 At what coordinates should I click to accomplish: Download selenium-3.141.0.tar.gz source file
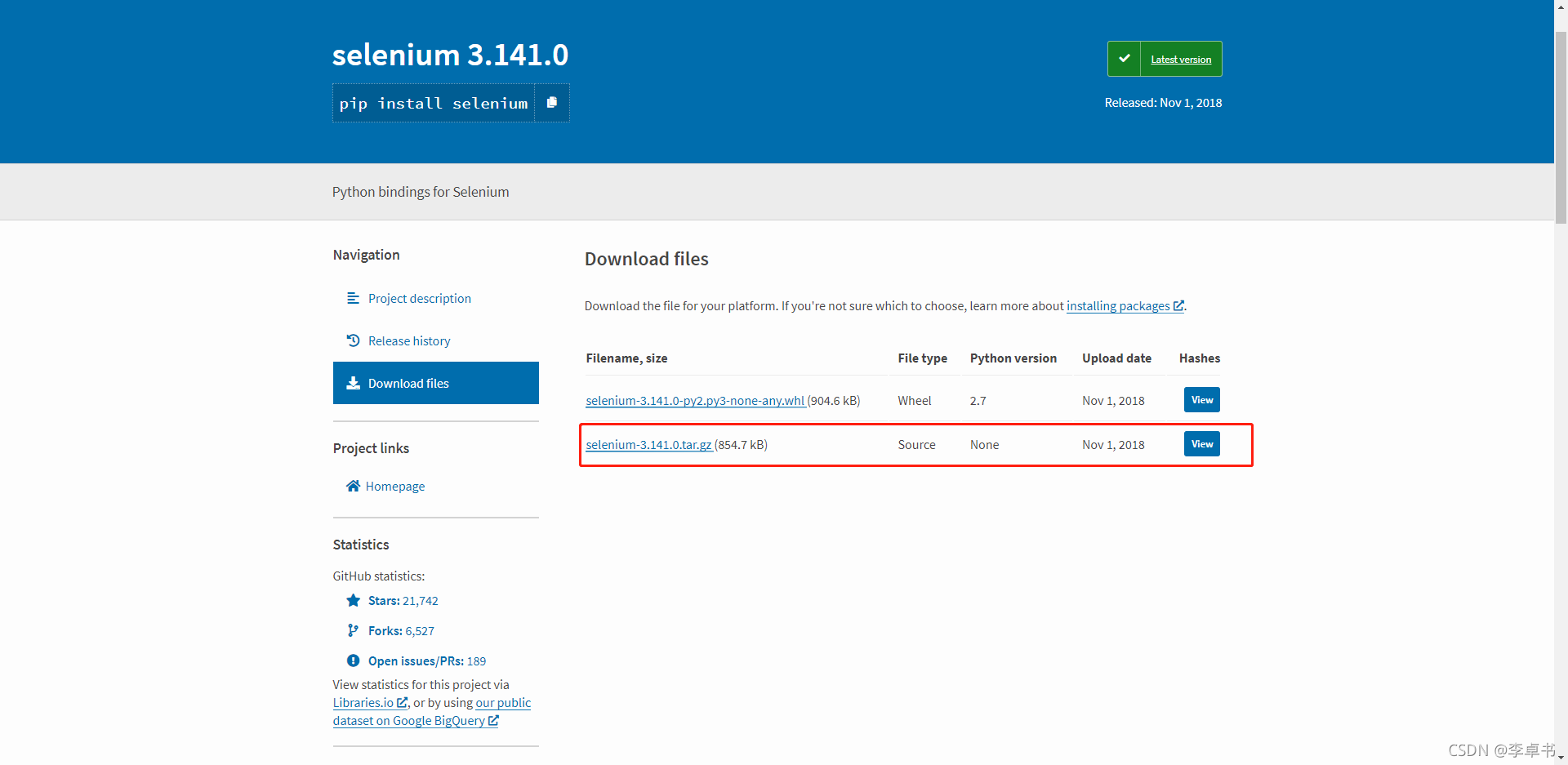pyautogui.click(x=648, y=444)
